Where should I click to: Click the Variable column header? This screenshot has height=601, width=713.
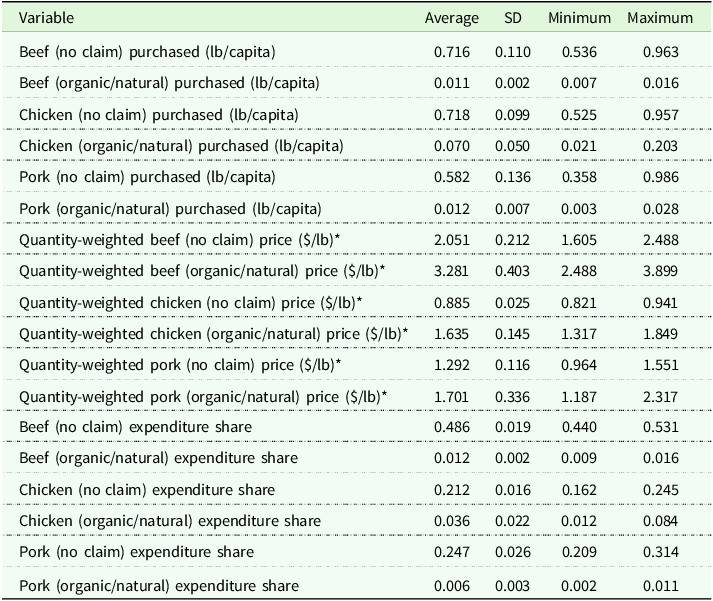coord(46,18)
